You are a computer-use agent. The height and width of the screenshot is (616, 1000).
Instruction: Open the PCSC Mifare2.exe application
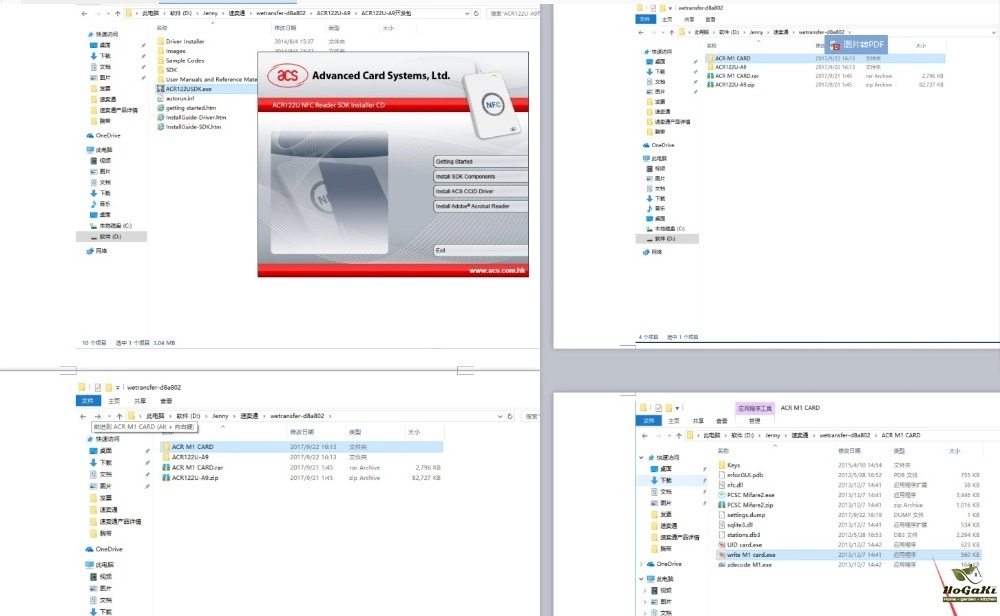pyautogui.click(x=751, y=495)
